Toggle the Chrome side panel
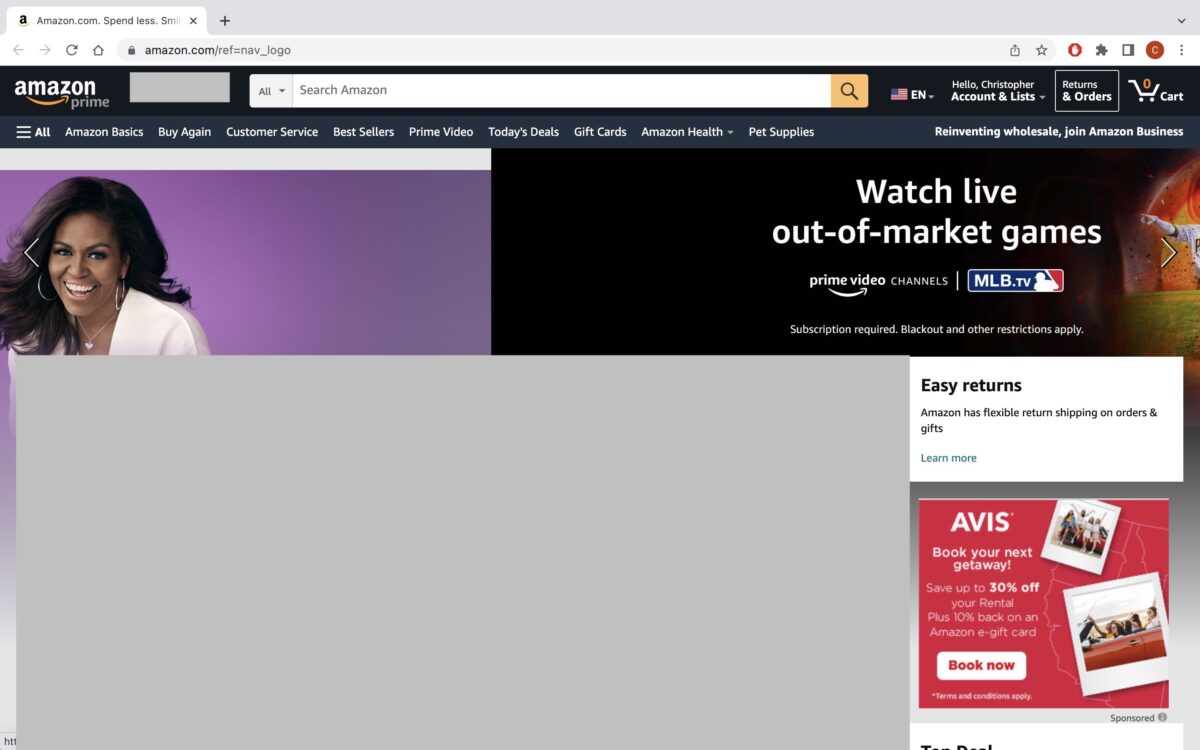 [1128, 50]
